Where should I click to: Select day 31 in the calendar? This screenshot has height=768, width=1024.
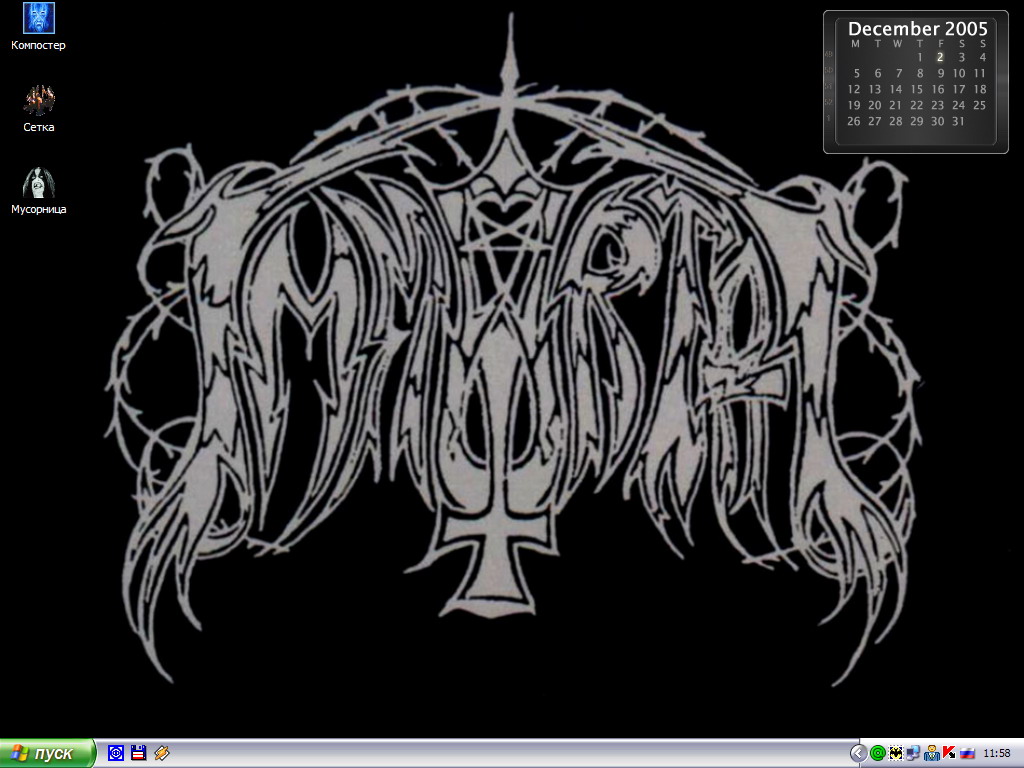coord(959,121)
